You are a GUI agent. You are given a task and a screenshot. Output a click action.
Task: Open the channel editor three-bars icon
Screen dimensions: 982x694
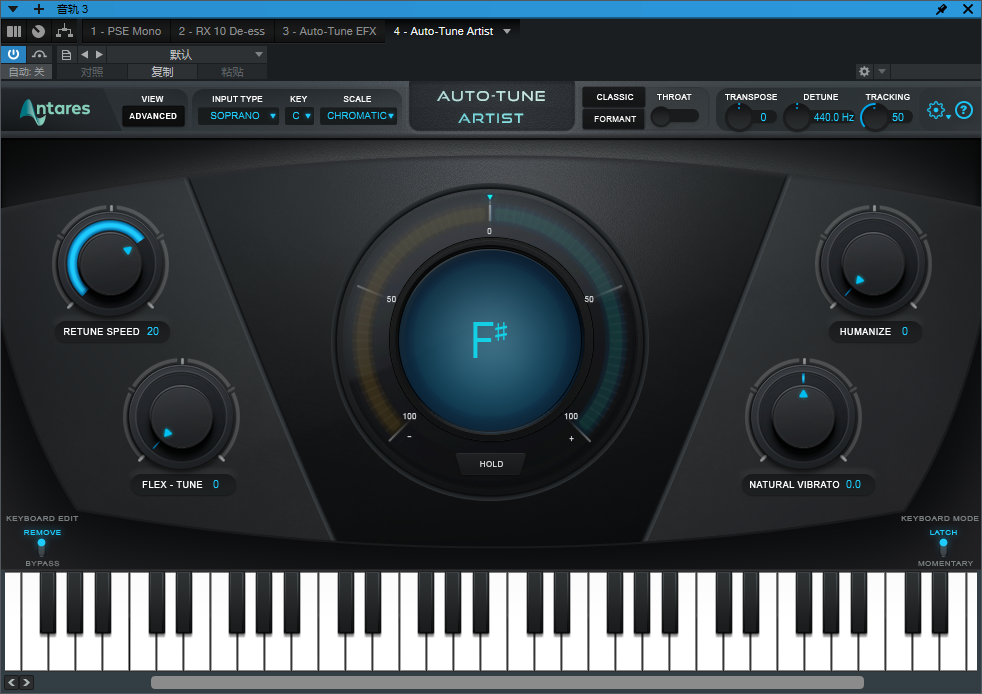click(14, 31)
